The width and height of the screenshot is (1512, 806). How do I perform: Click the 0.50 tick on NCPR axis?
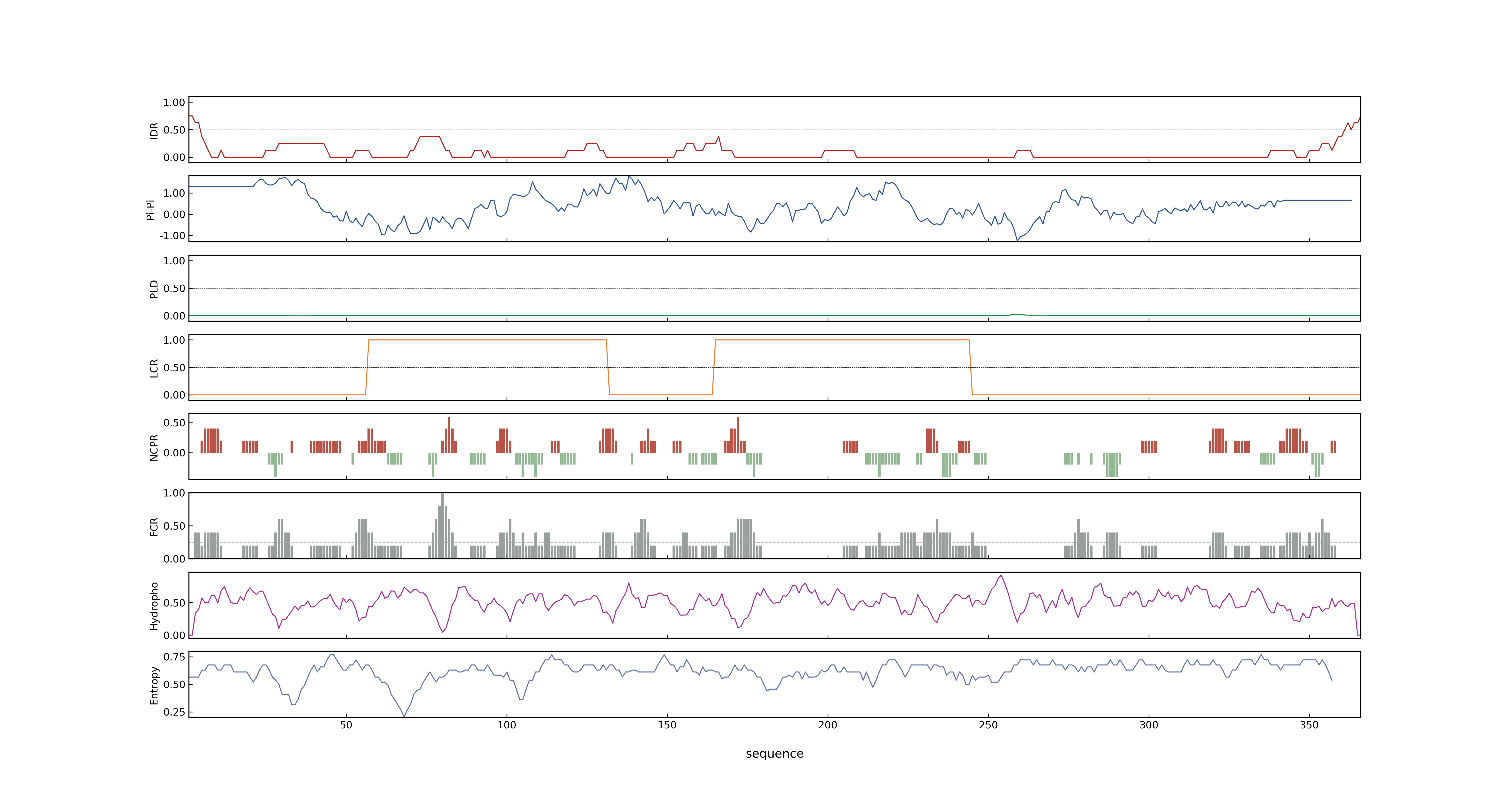[174, 423]
